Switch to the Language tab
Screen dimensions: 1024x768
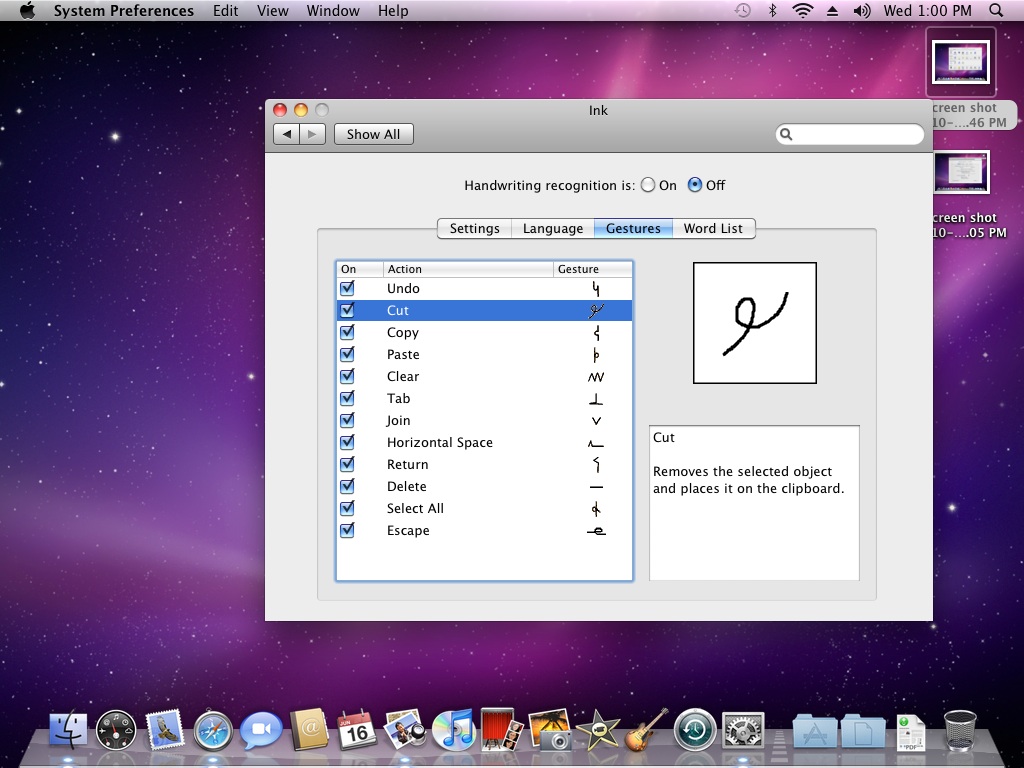point(552,229)
